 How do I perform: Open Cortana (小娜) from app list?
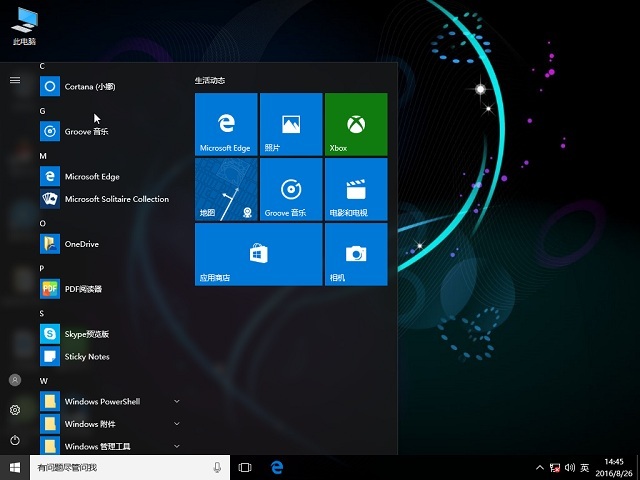pos(92,86)
